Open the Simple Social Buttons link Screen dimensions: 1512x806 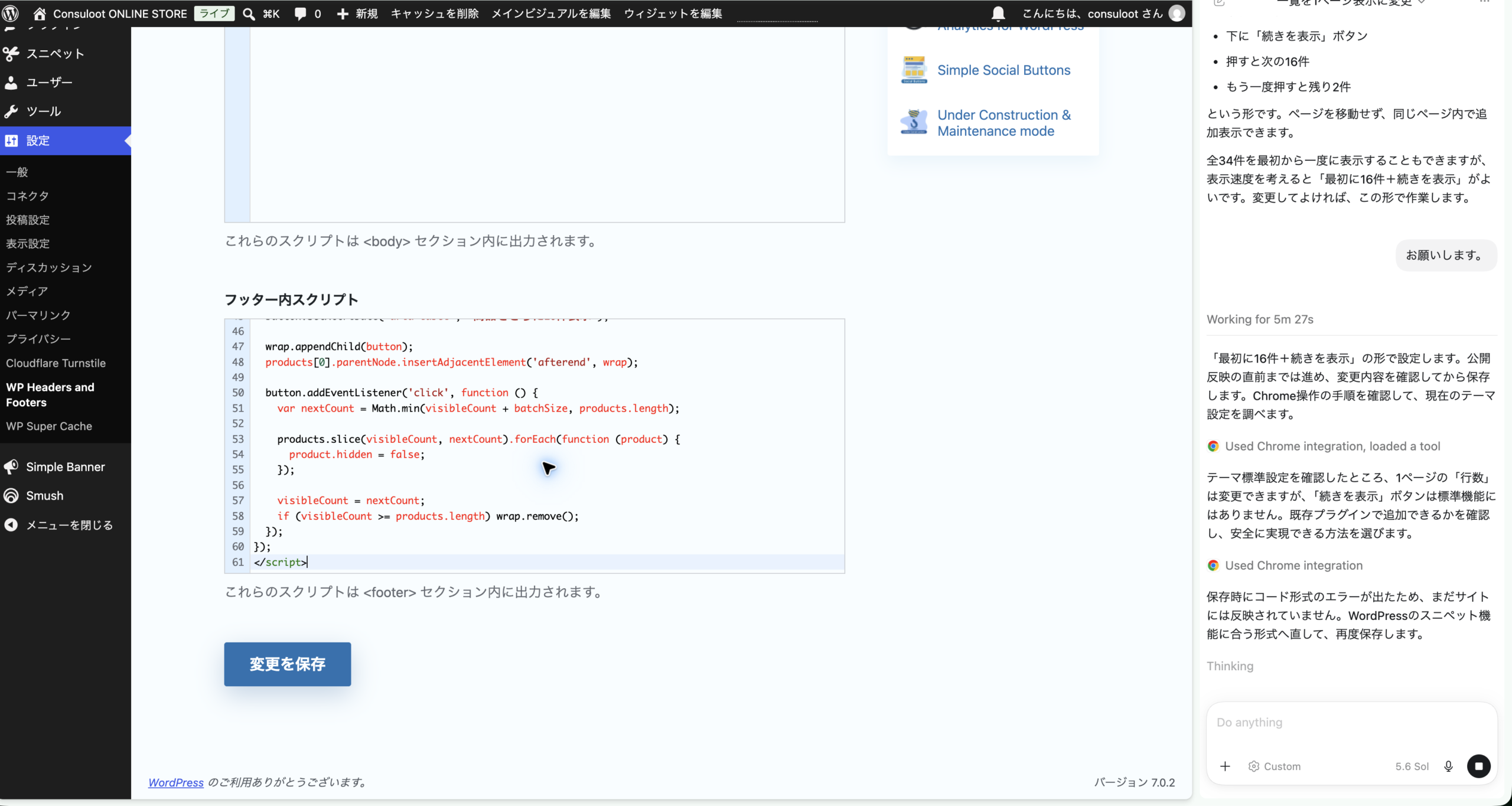1003,70
